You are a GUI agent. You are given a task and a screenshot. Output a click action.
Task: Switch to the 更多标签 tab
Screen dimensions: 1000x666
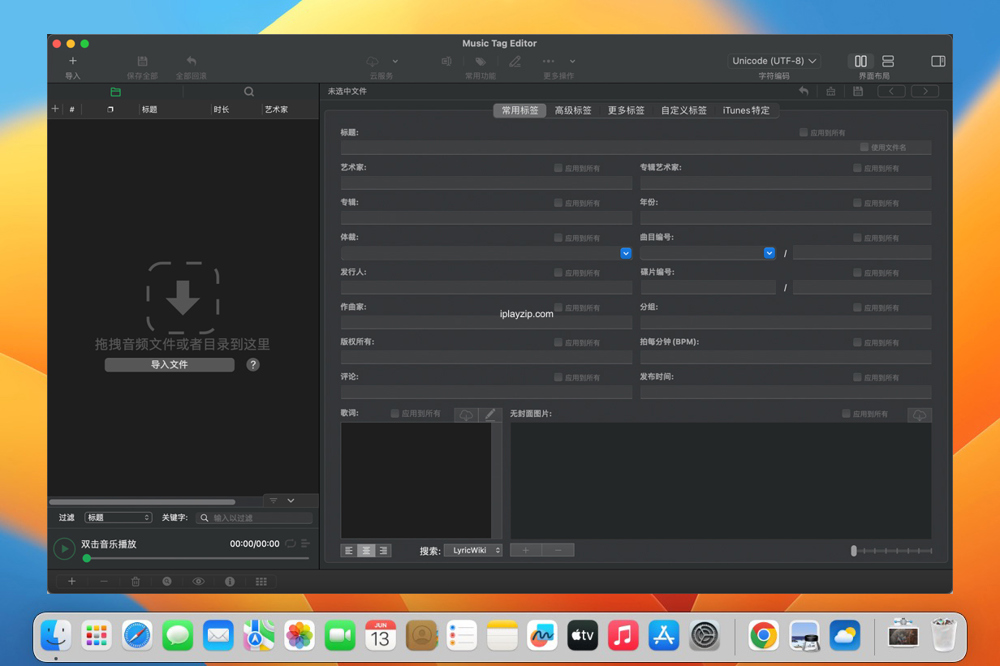pyautogui.click(x=626, y=110)
